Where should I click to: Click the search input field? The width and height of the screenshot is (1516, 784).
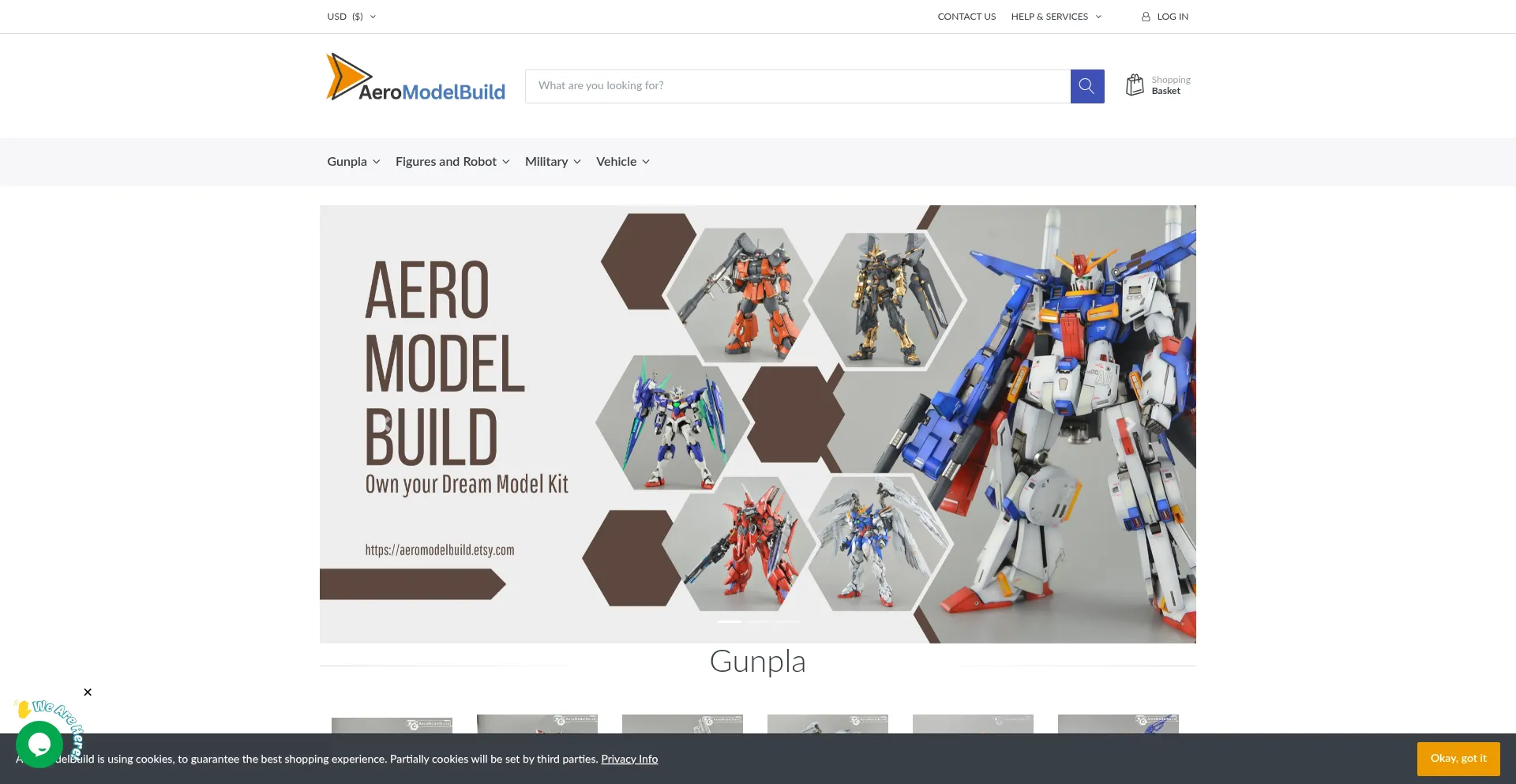pos(797,85)
